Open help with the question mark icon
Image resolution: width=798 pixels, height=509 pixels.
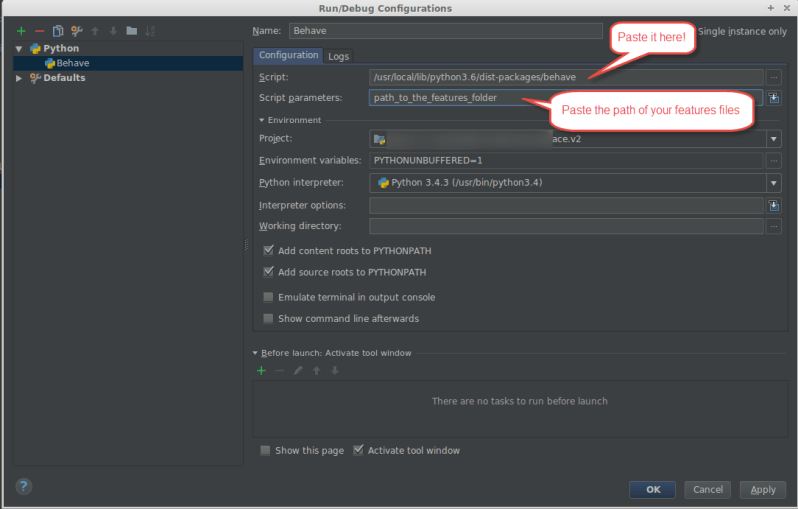coord(23,487)
